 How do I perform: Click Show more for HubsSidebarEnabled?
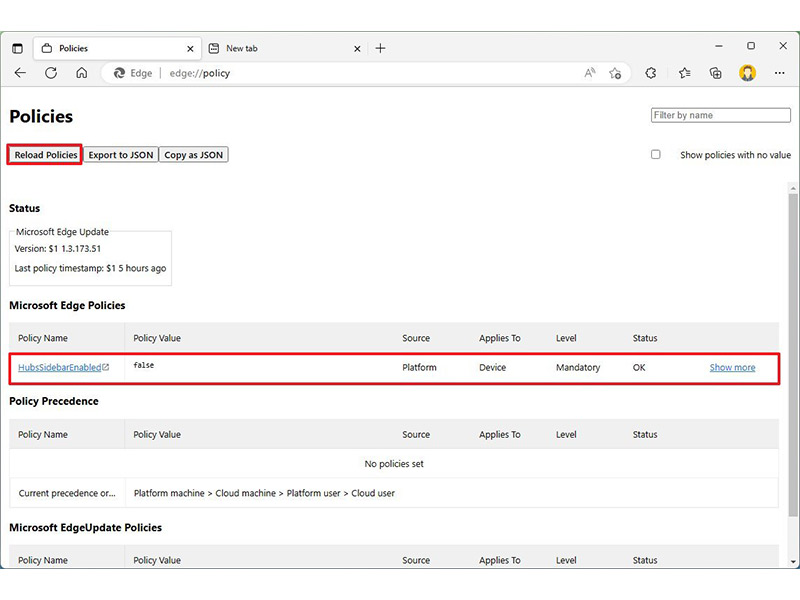tap(732, 367)
